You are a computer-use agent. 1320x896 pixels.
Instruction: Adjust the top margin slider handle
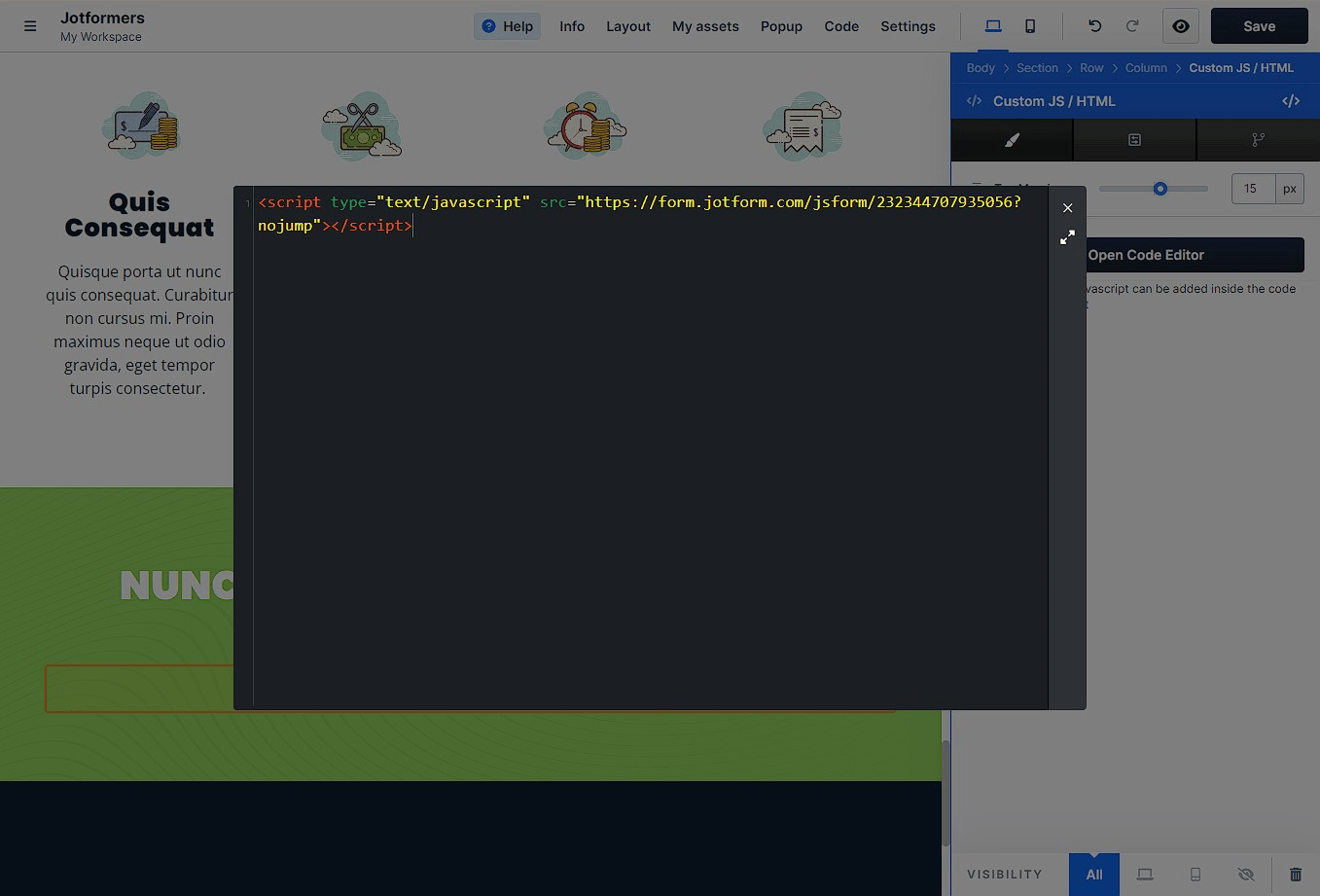tap(1159, 189)
